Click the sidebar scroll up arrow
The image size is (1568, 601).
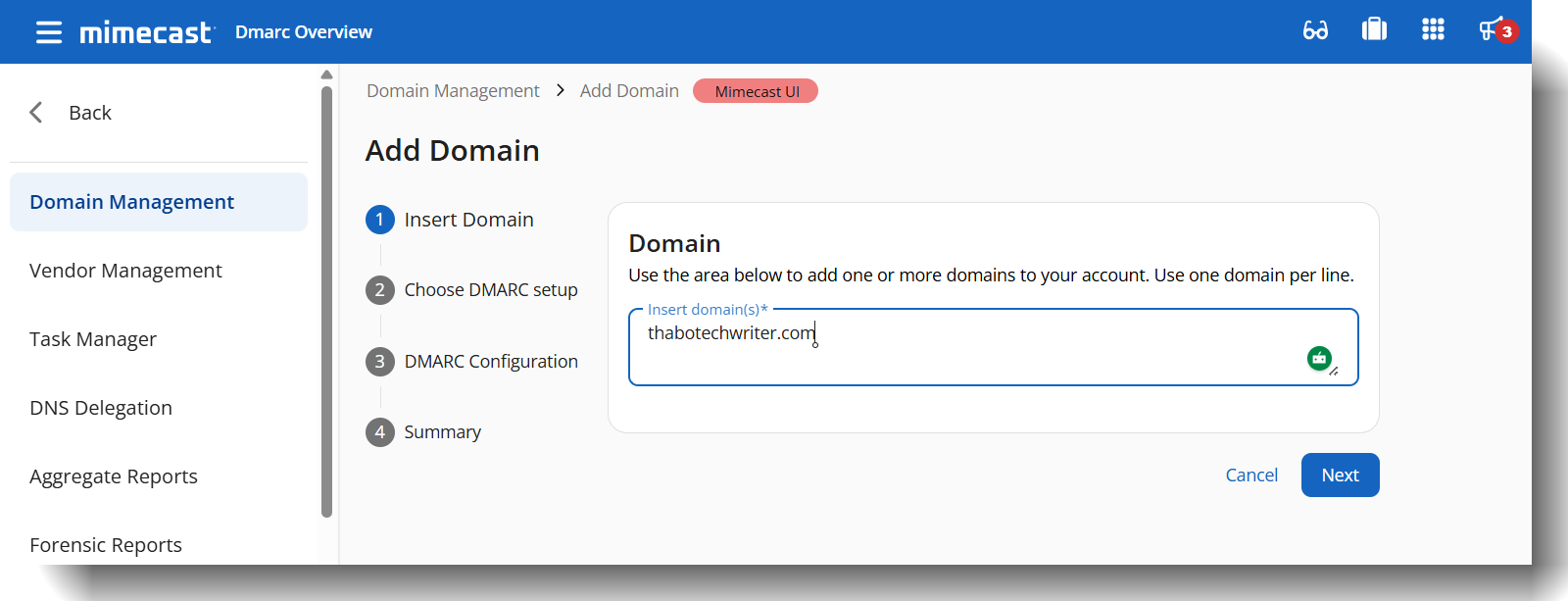pos(327,75)
